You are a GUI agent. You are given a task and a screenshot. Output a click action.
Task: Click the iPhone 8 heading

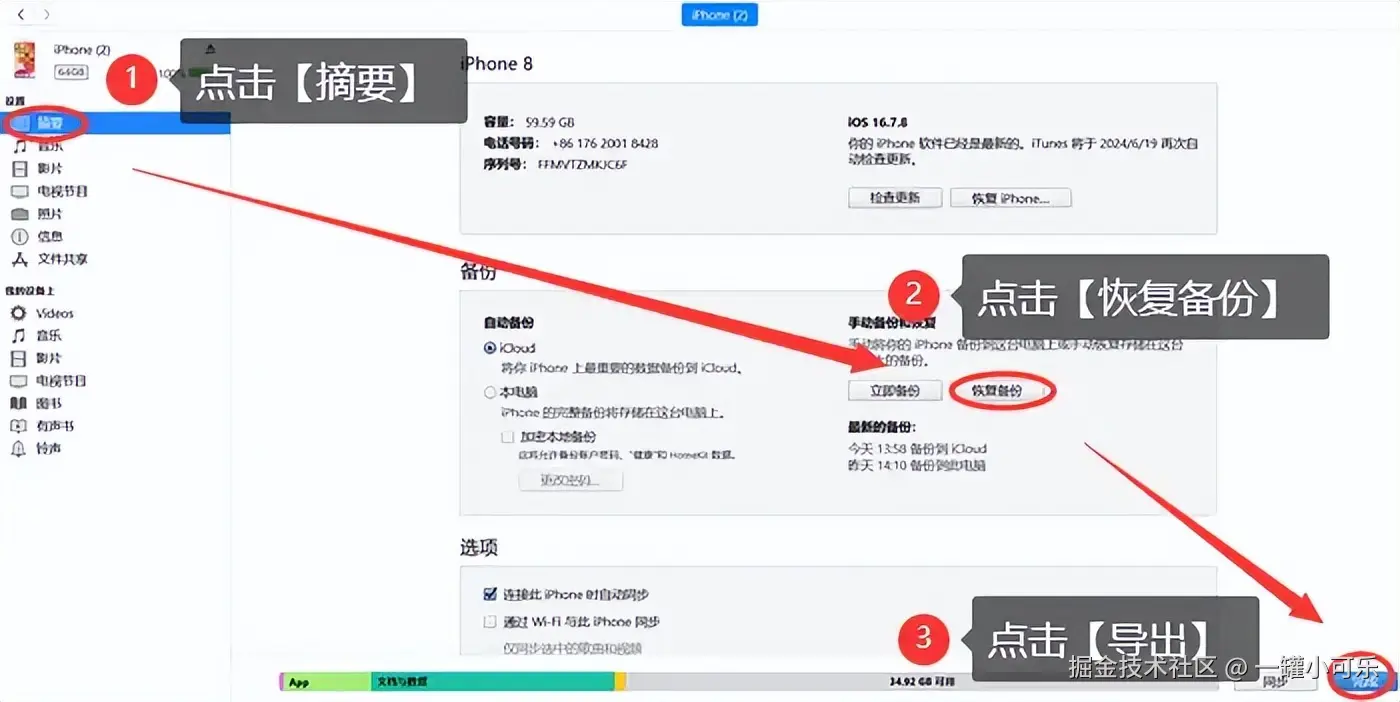(x=496, y=64)
